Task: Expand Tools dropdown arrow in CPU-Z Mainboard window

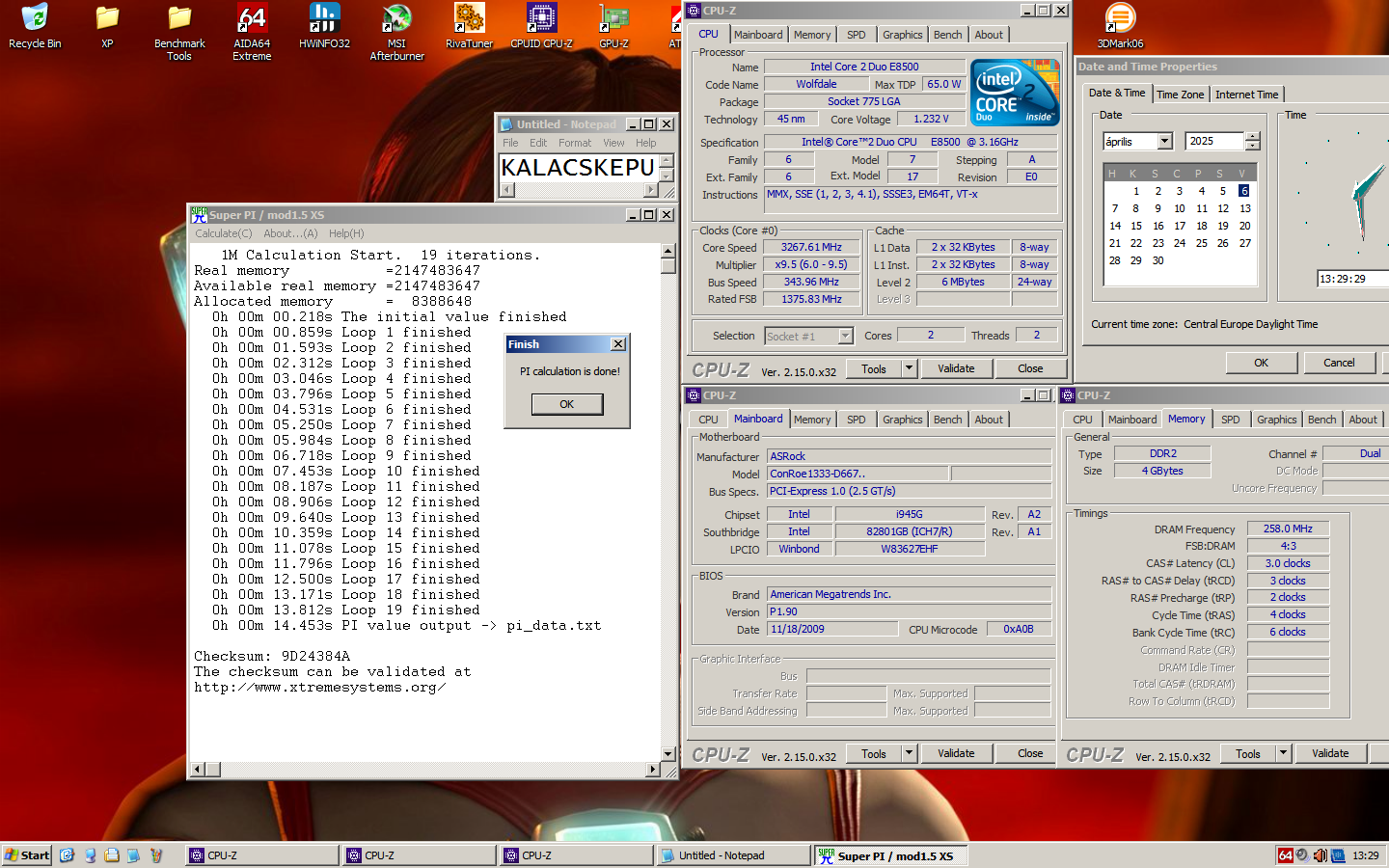Action: [909, 753]
